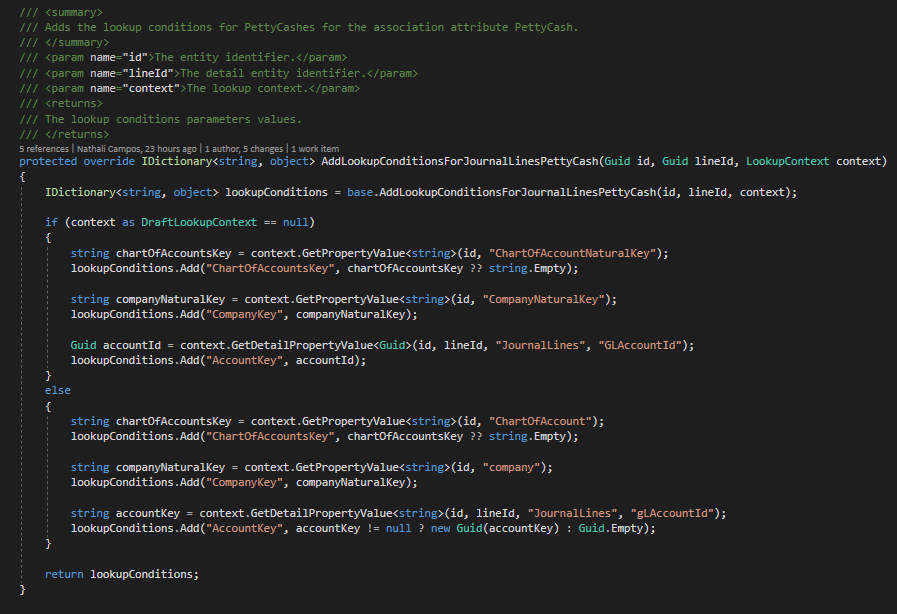
Task: Click 'Guid.Empty' at the end of the ternary
Action: (x=610, y=528)
